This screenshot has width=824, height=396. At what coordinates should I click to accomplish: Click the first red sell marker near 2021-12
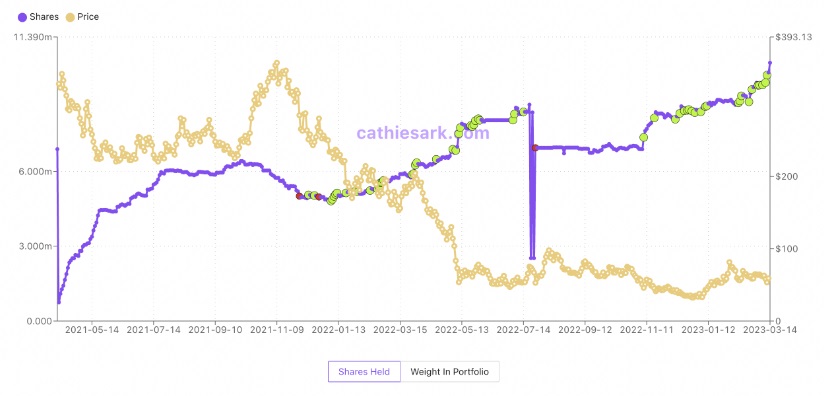pos(299,196)
